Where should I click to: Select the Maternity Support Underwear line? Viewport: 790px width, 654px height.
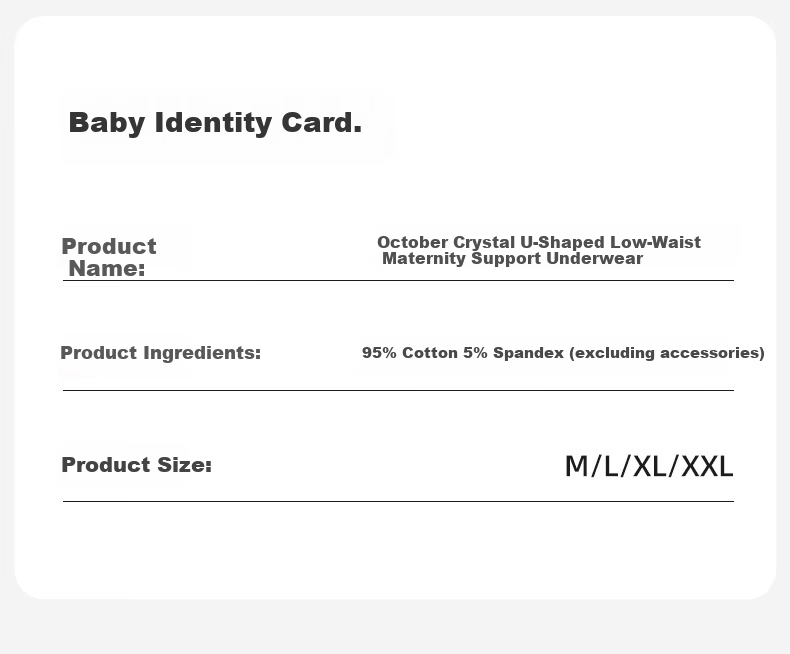click(x=512, y=258)
